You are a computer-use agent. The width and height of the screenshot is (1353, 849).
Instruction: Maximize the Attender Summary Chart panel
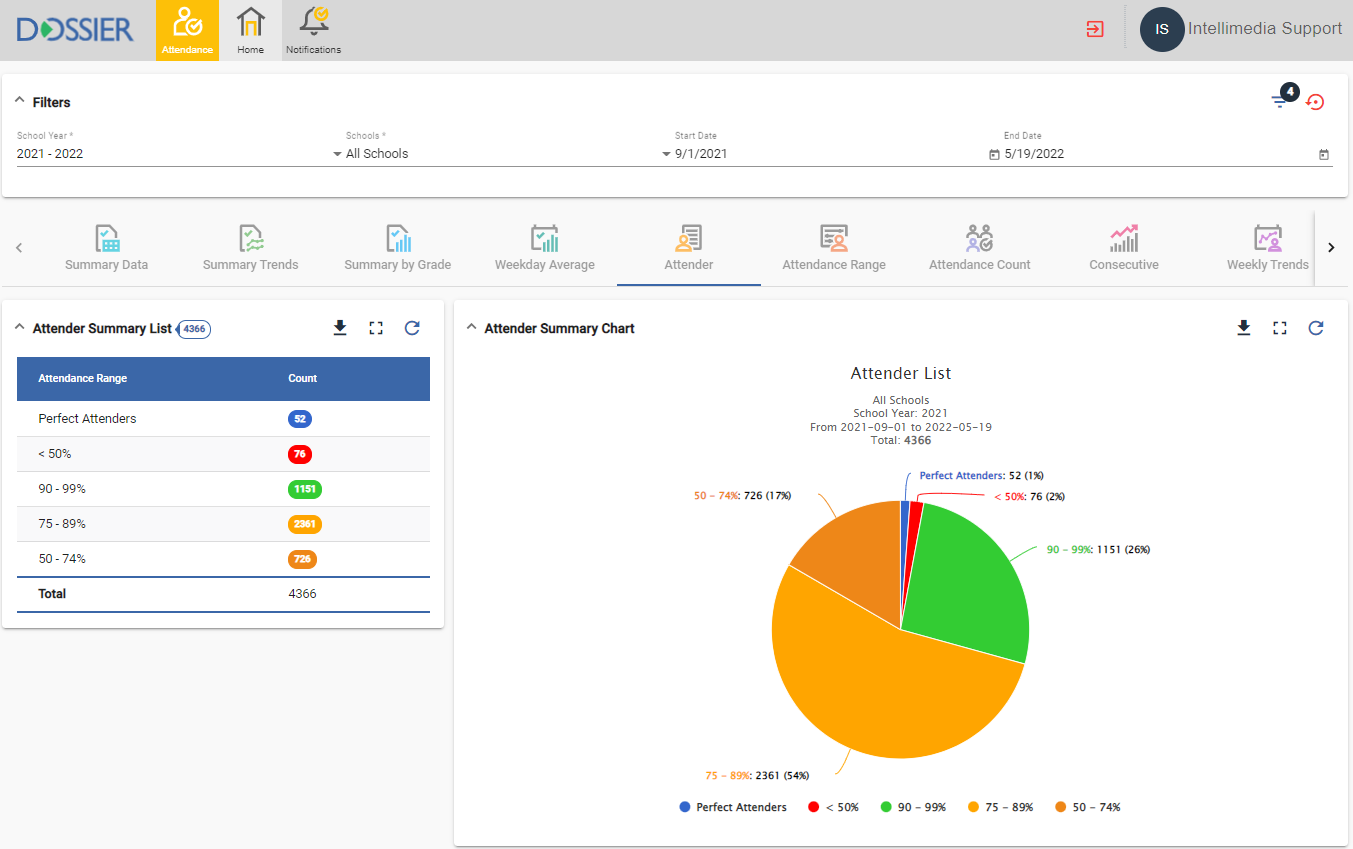pyautogui.click(x=1280, y=328)
